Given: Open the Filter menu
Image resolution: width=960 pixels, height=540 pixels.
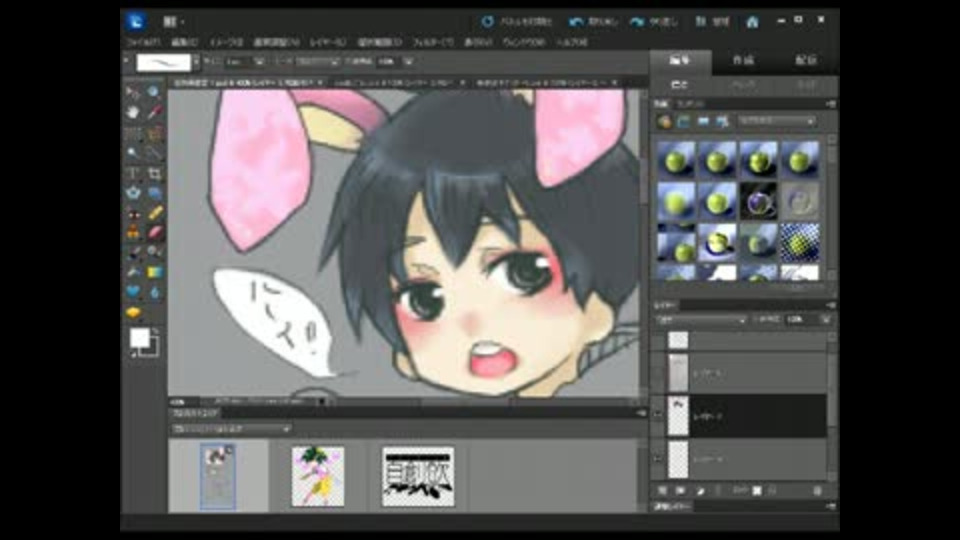Looking at the screenshot, I should (433, 42).
